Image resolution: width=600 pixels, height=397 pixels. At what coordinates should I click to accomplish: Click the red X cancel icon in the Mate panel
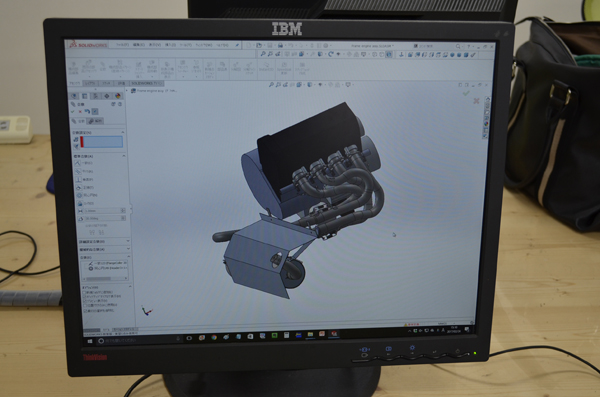pos(80,111)
